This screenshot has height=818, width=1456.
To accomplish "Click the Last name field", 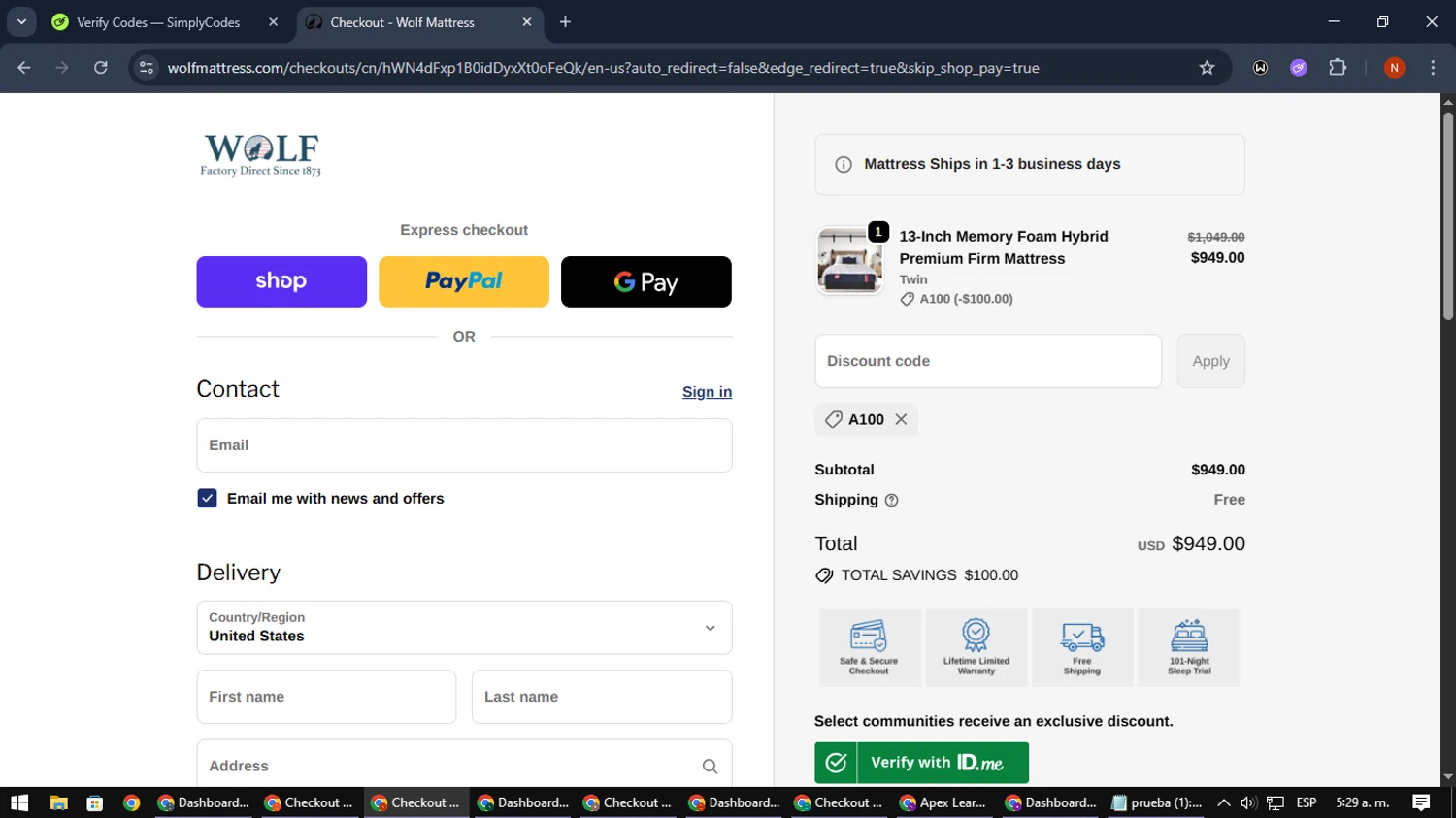I will click(602, 697).
